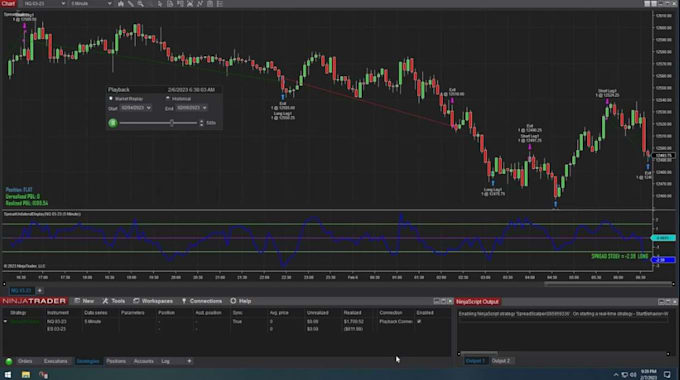Open the chart Properties icon
The width and height of the screenshot is (680, 380).
[x=210, y=3]
